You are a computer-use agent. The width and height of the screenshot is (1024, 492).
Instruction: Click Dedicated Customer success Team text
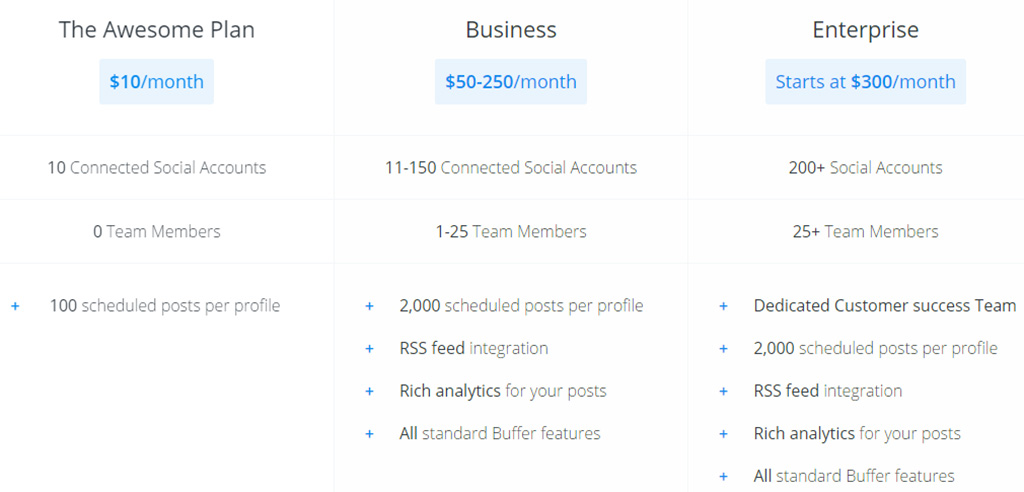884,306
